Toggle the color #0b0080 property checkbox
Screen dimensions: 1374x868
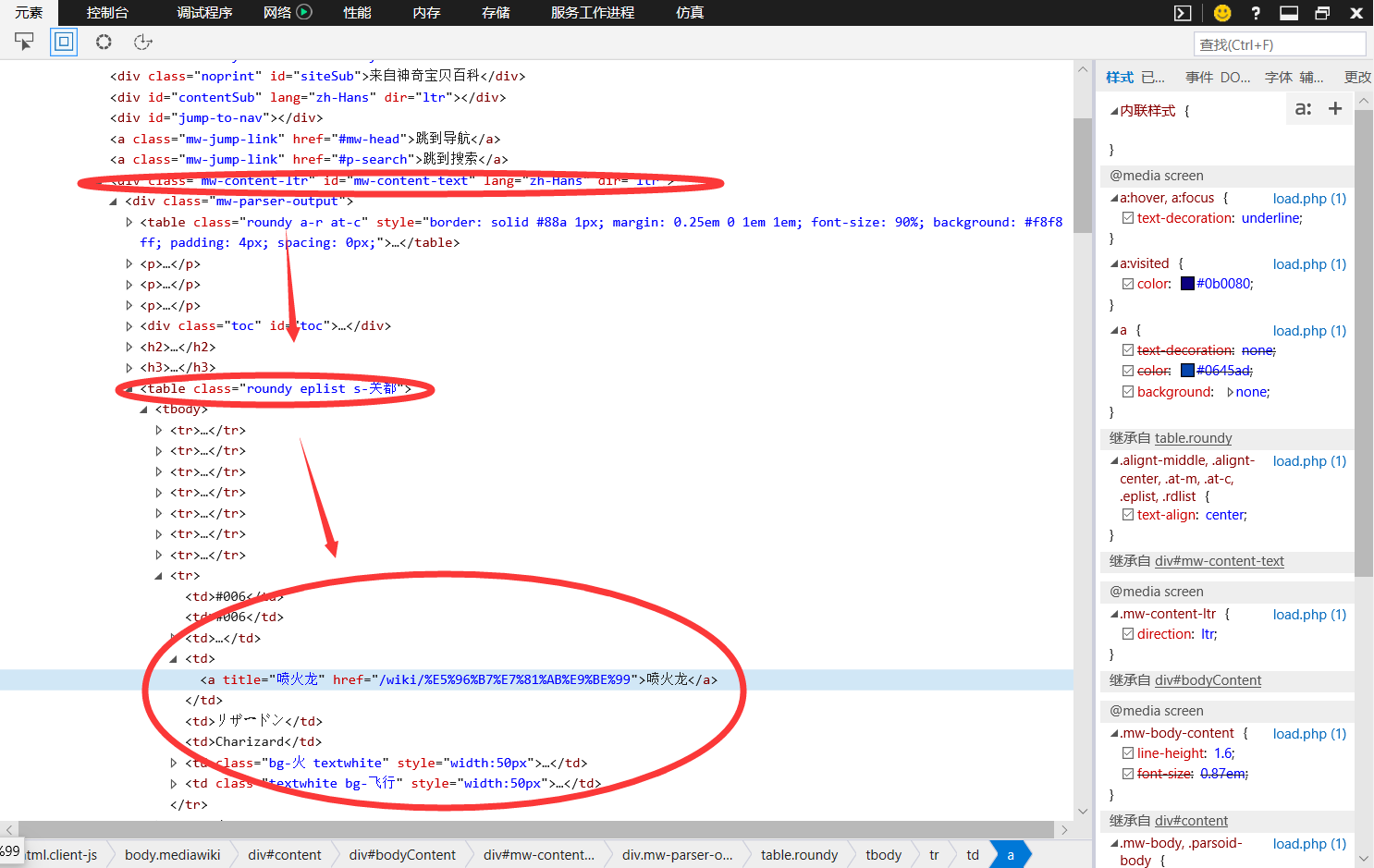[x=1128, y=284]
